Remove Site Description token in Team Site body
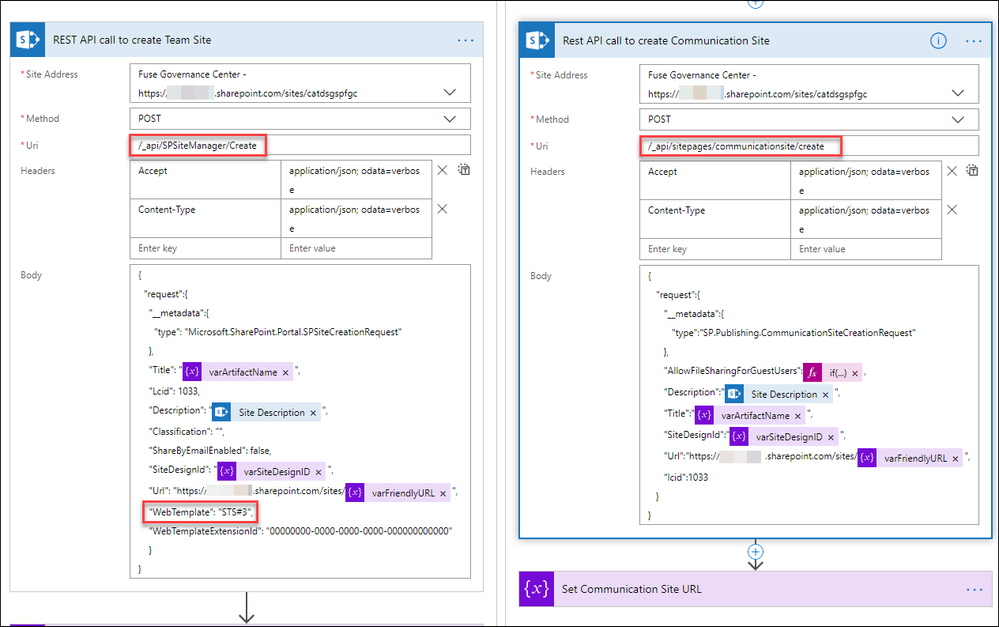This screenshot has width=999, height=627. click(313, 413)
